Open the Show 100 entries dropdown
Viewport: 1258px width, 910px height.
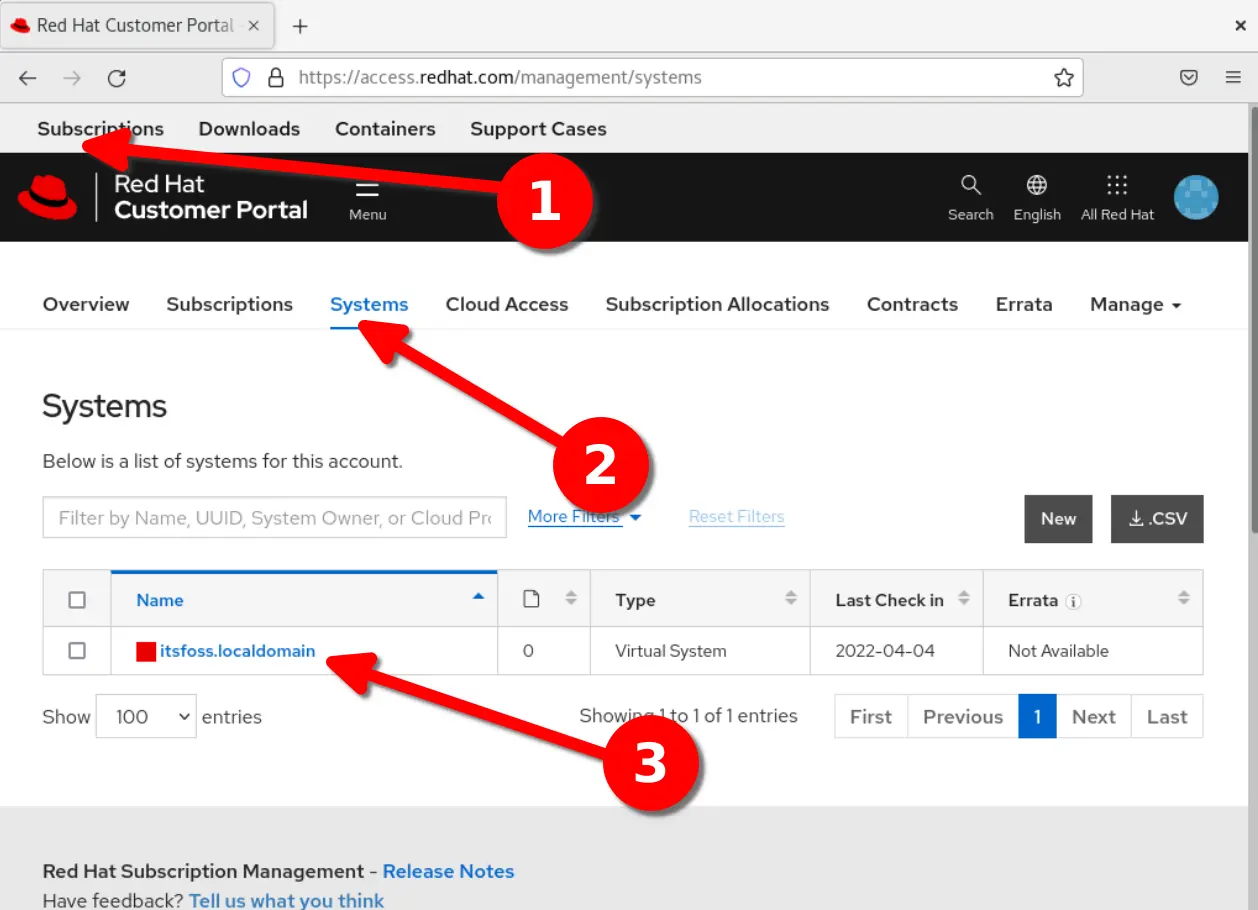[146, 717]
